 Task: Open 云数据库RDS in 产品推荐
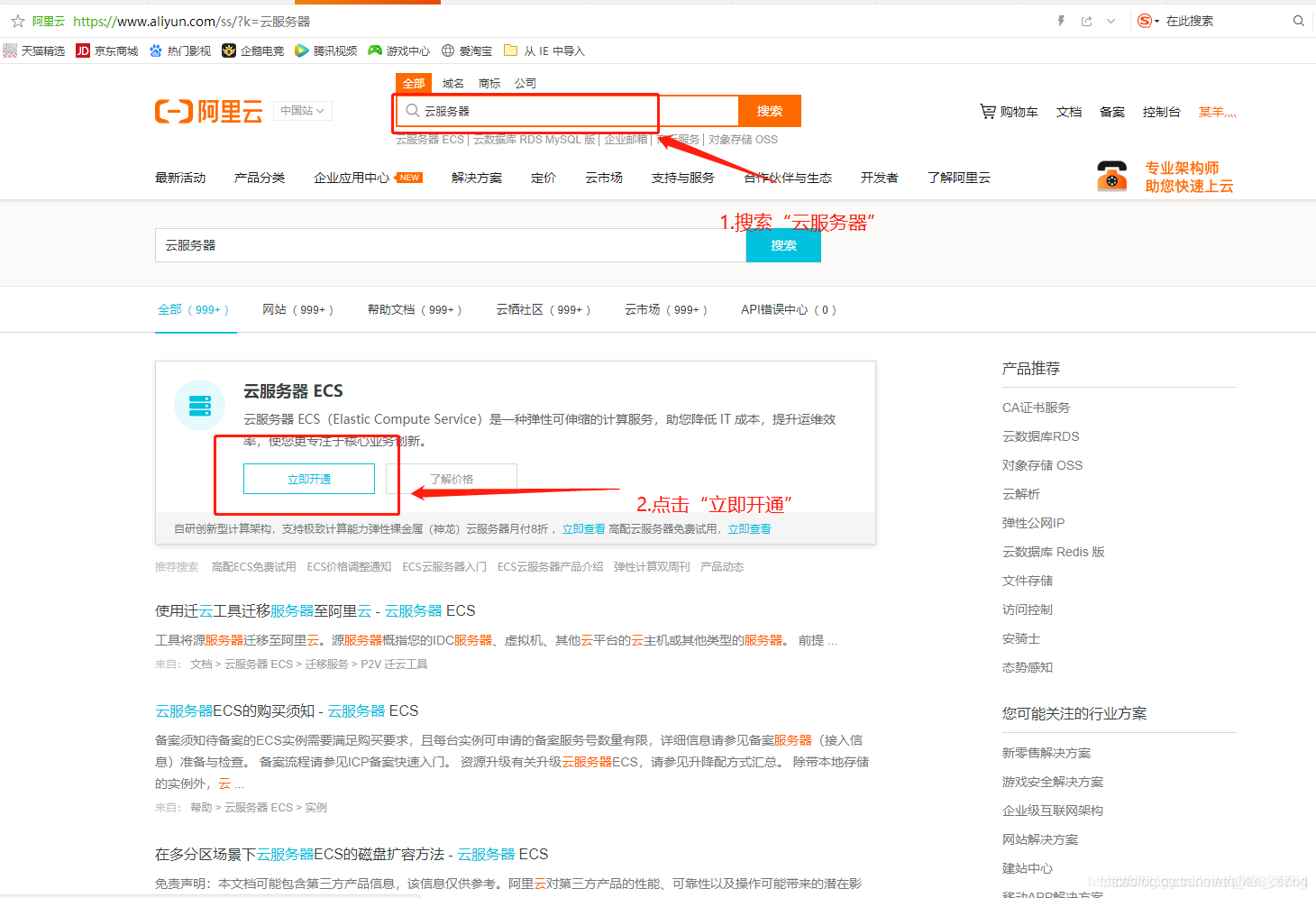[x=1040, y=436]
